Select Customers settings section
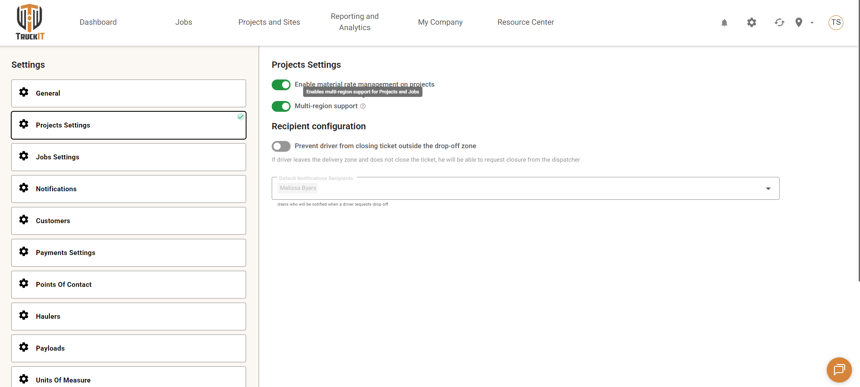 tap(128, 220)
